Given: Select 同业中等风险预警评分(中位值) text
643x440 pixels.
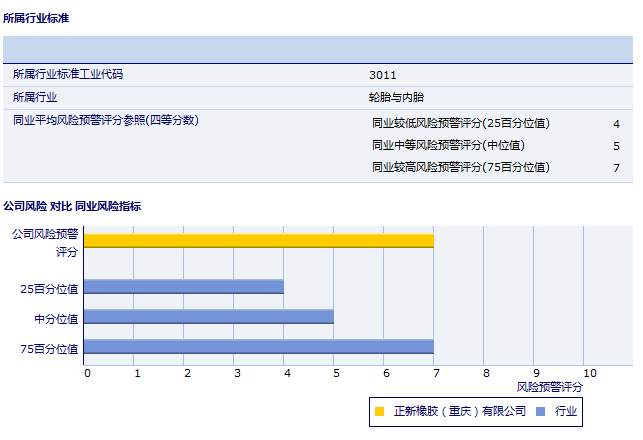Looking at the screenshot, I should 448,145.
